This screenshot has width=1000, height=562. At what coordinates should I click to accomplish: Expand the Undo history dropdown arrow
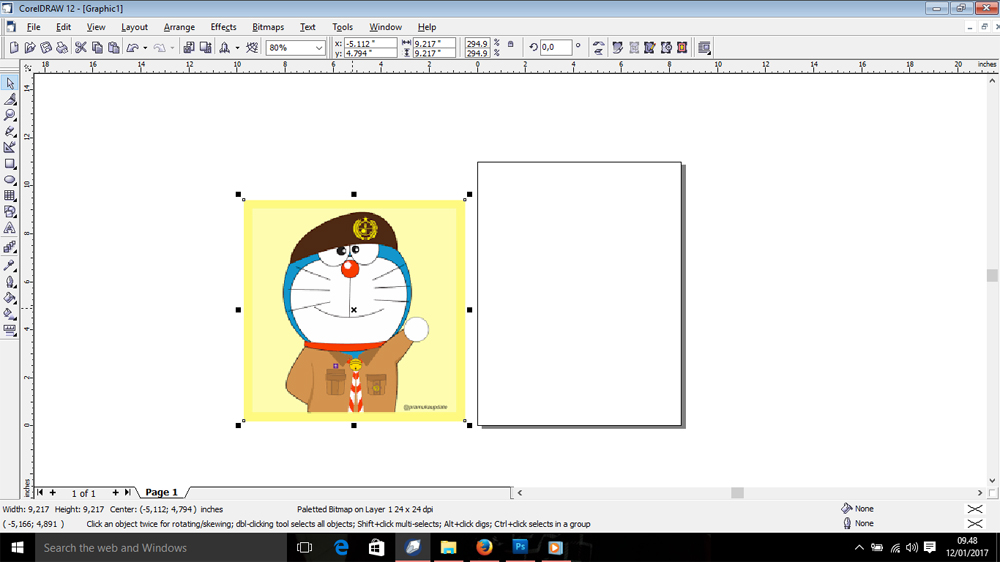145,47
